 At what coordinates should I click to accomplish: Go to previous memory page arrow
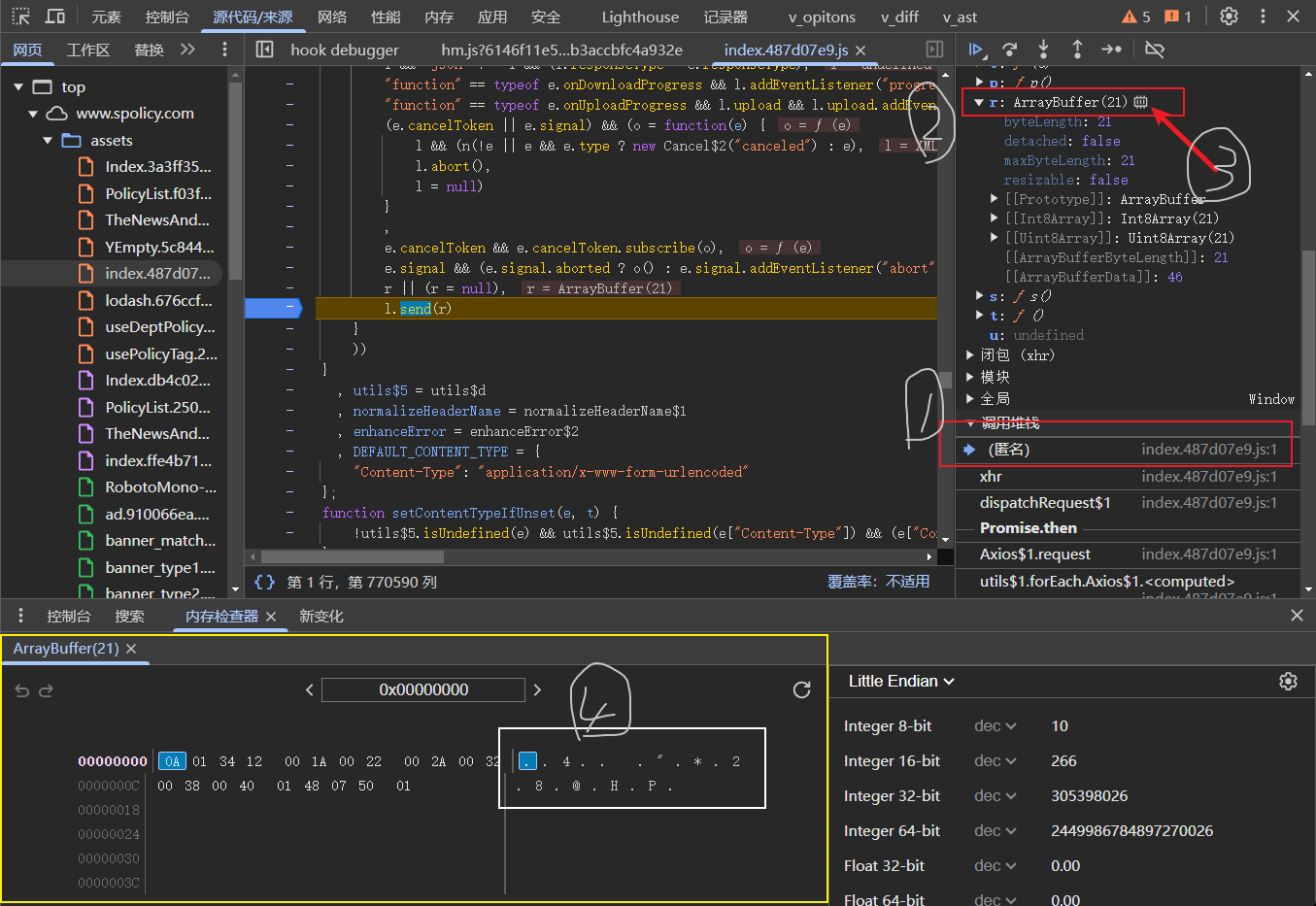pyautogui.click(x=310, y=689)
